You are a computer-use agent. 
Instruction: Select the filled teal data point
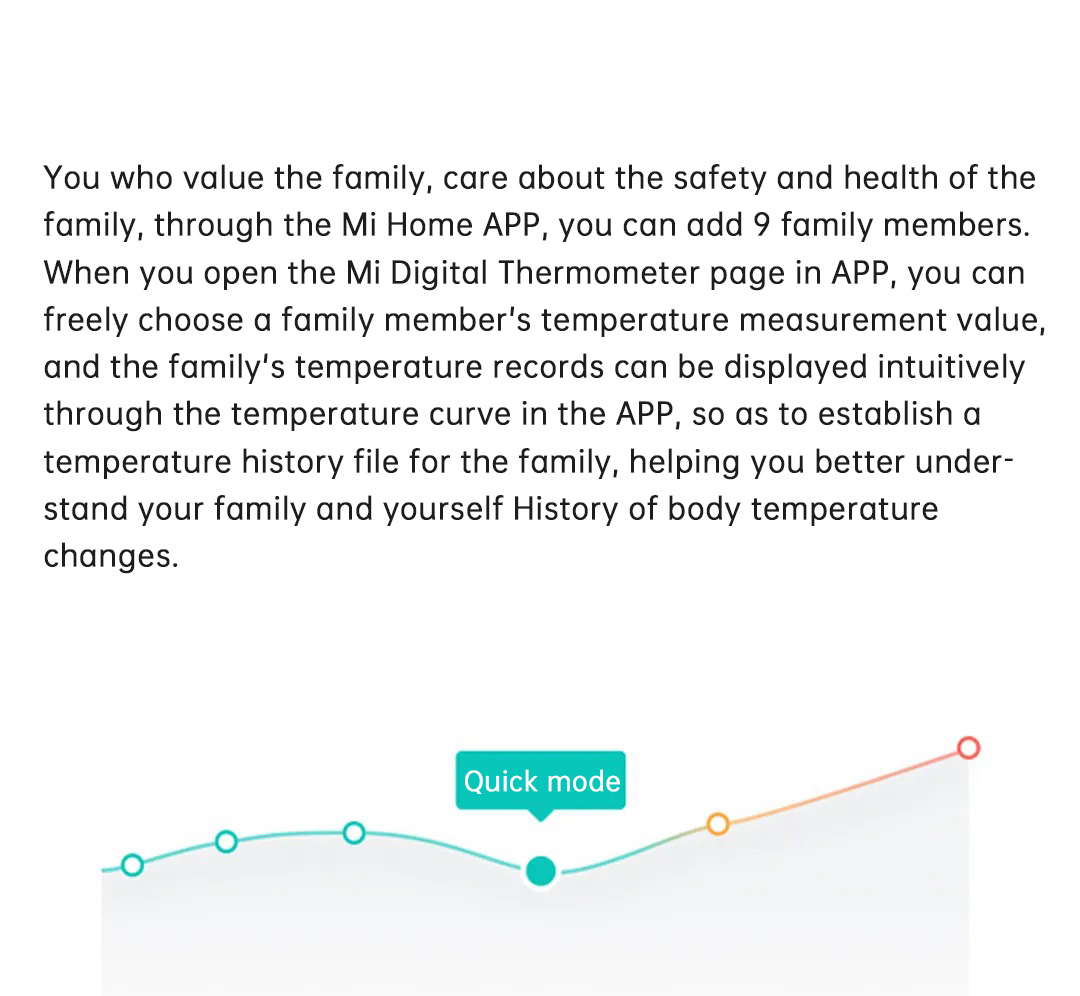[541, 871]
